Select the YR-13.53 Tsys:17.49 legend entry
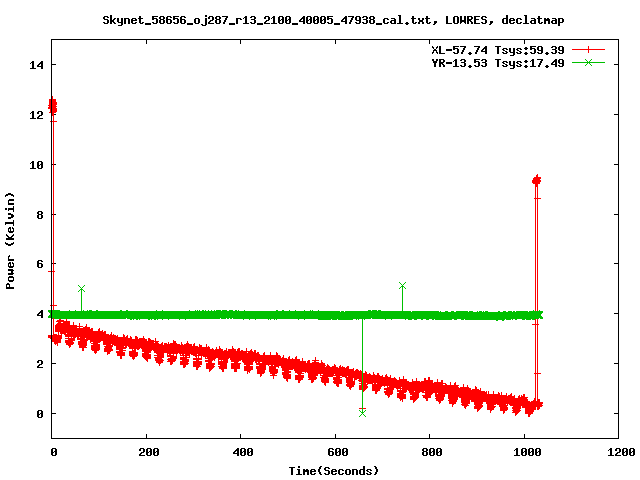 [x=498, y=63]
